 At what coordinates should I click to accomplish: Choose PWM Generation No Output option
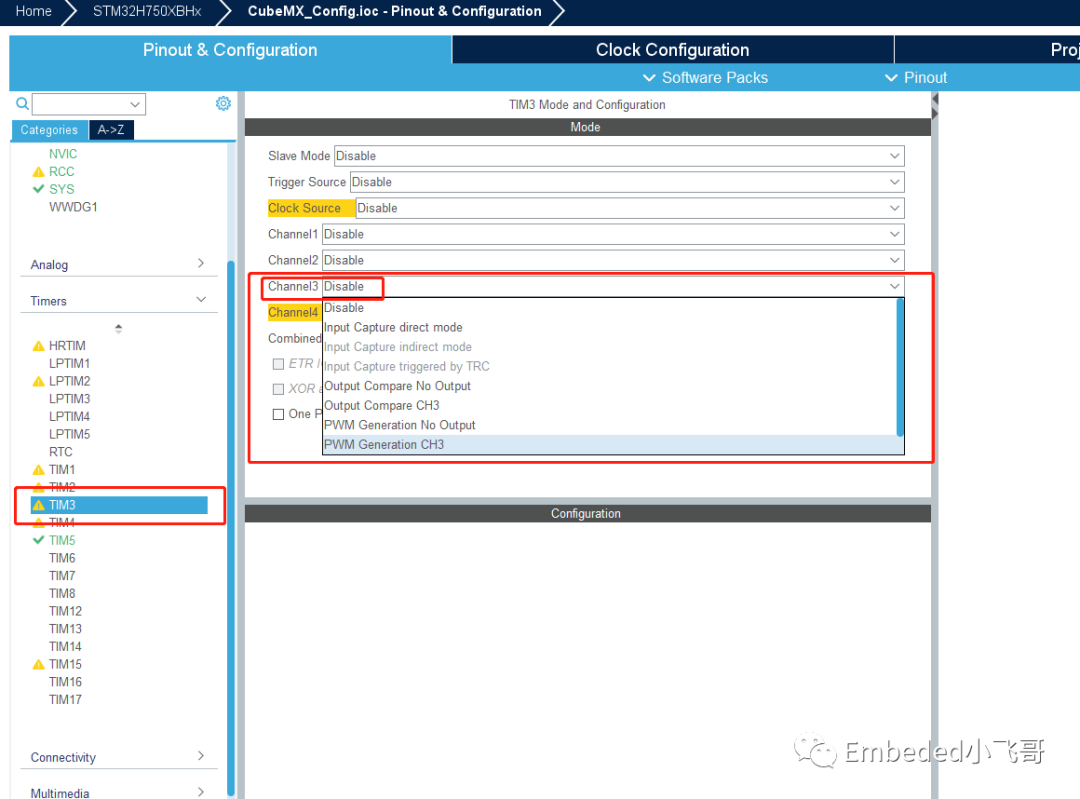click(x=610, y=426)
